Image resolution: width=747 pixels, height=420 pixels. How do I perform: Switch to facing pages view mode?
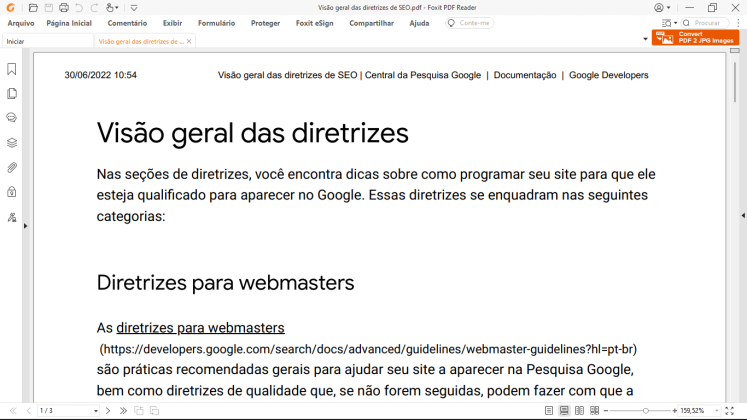click(579, 410)
